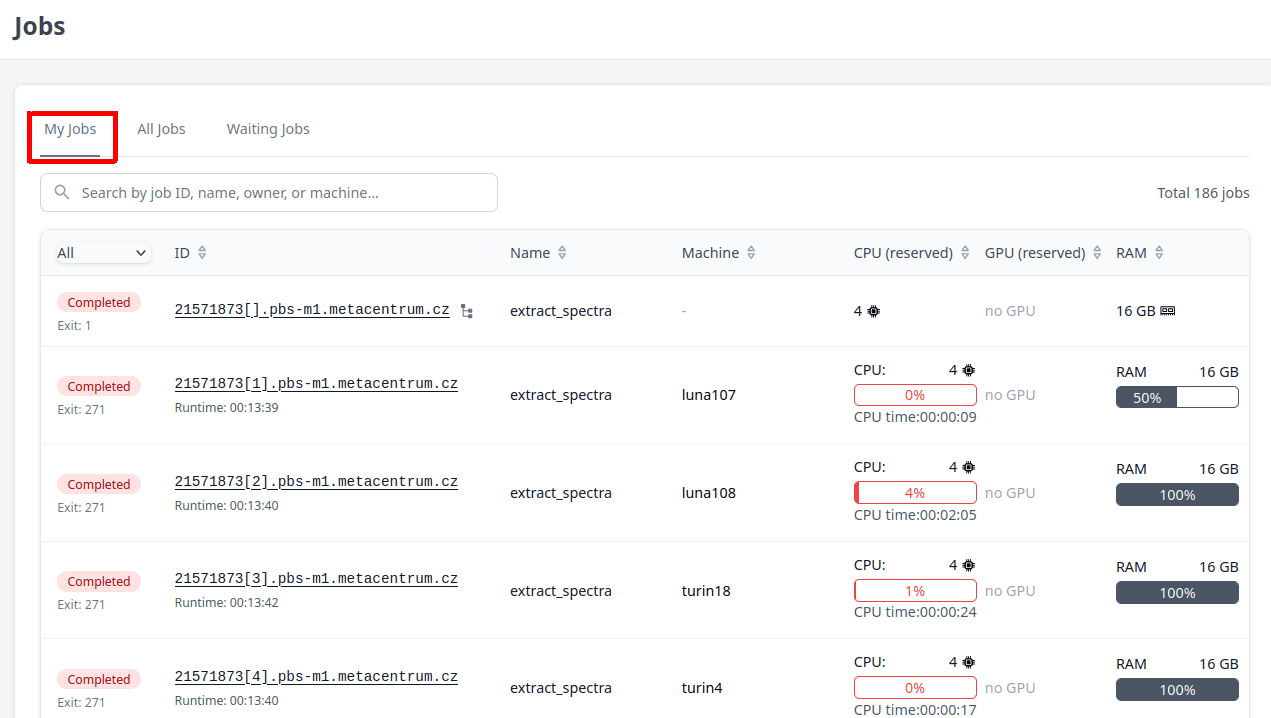Open the Waiting Jobs tab

pos(268,129)
